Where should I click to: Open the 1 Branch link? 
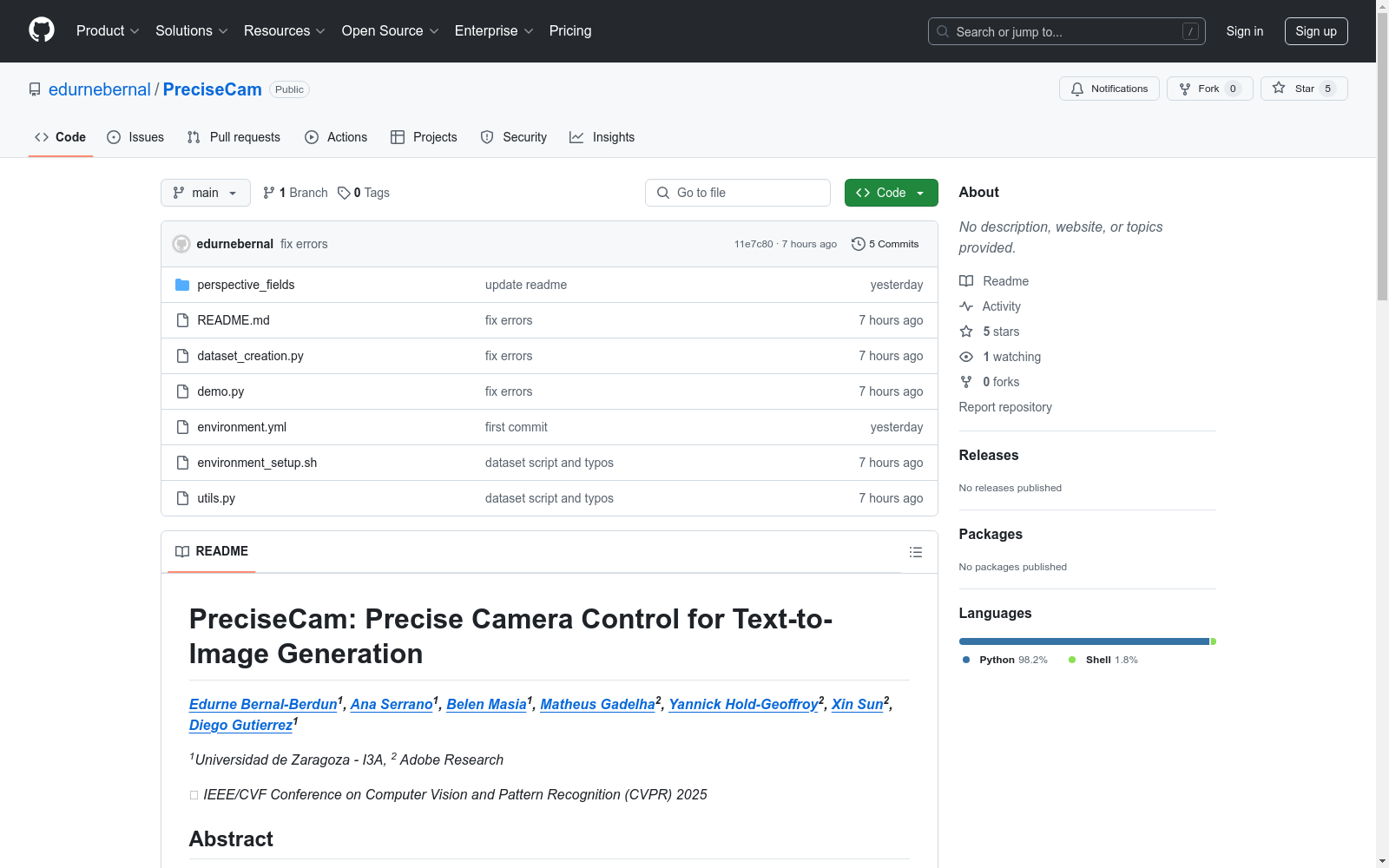[295, 193]
